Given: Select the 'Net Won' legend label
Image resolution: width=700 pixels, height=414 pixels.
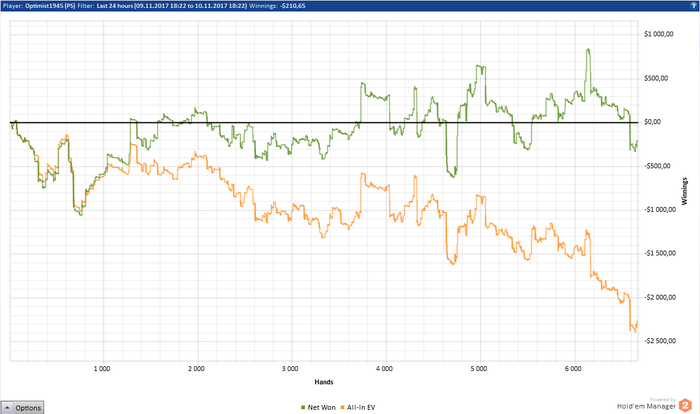Looking at the screenshot, I should click(321, 407).
